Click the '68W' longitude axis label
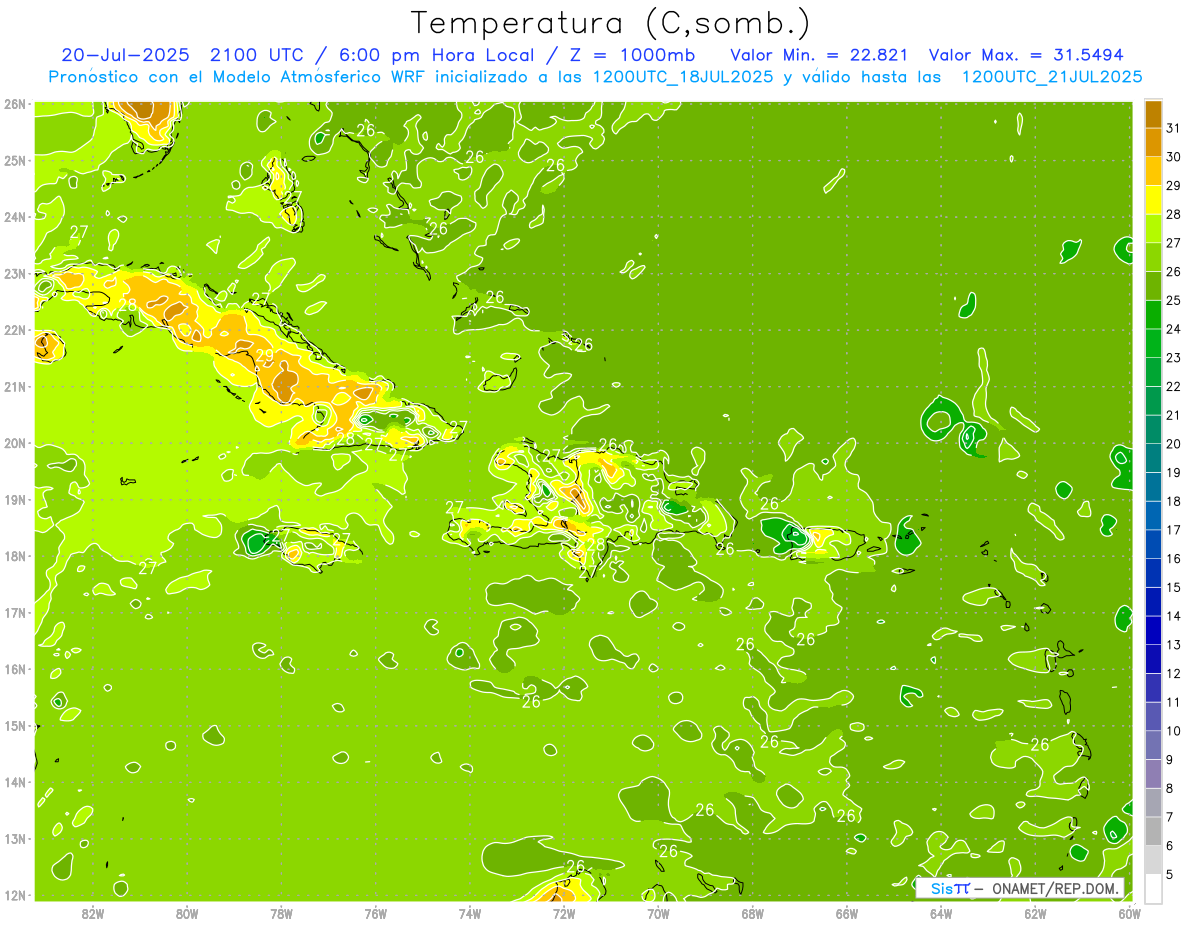 coord(753,913)
